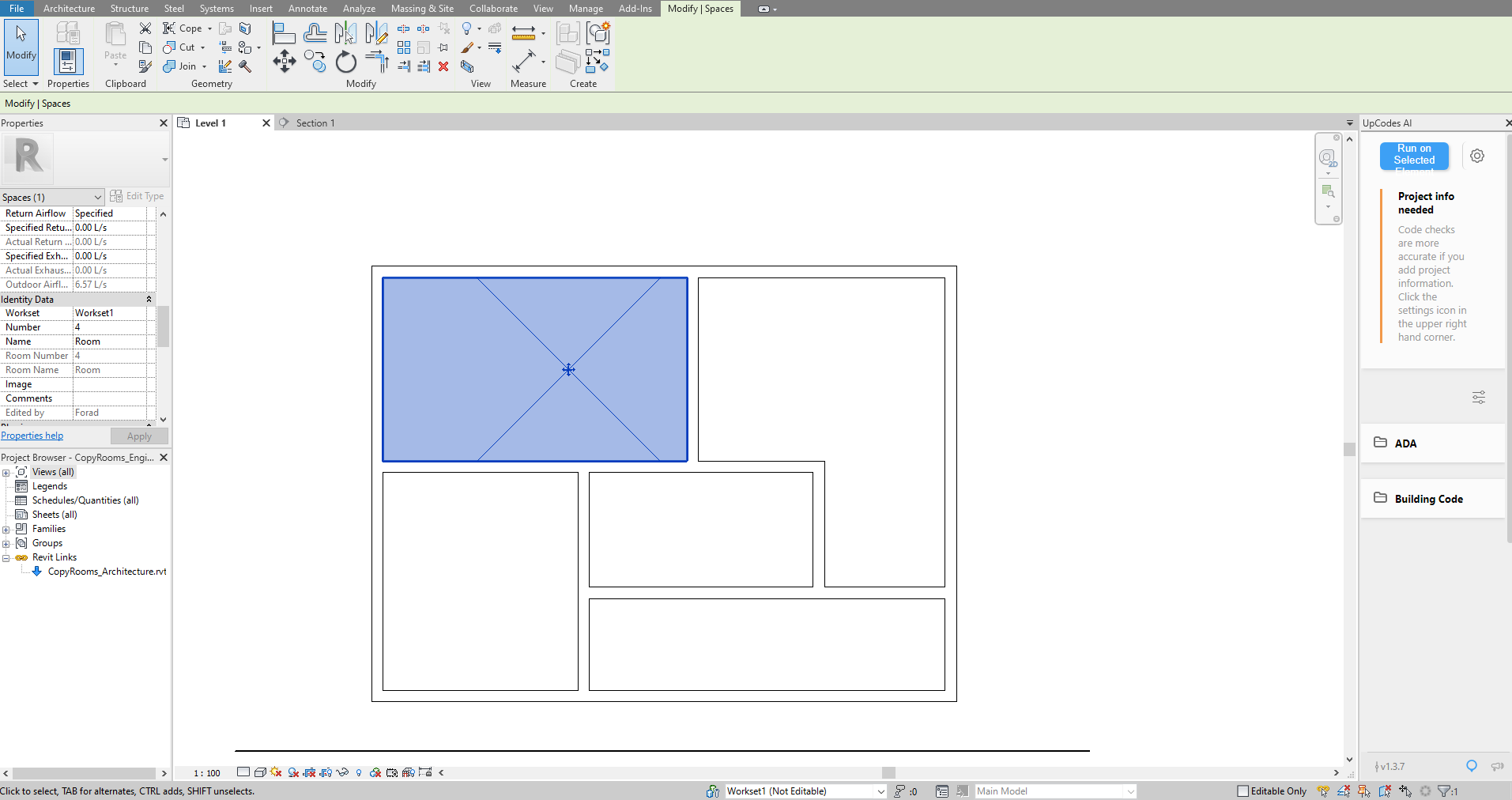Open the Architecture ribbon tab
Image resolution: width=1512 pixels, height=800 pixels.
69,9
